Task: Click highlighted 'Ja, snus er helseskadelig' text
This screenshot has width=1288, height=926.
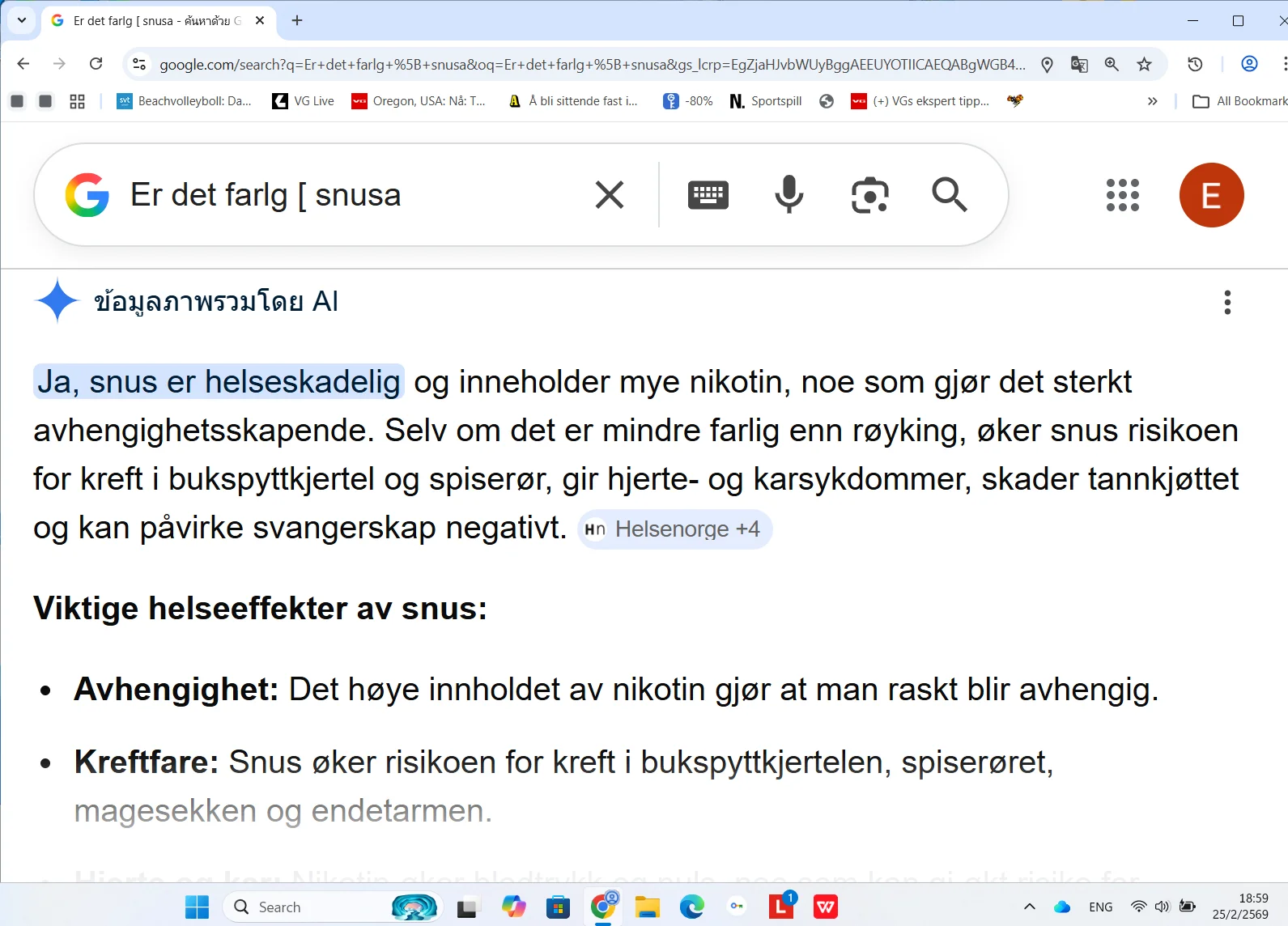Action: [x=219, y=381]
